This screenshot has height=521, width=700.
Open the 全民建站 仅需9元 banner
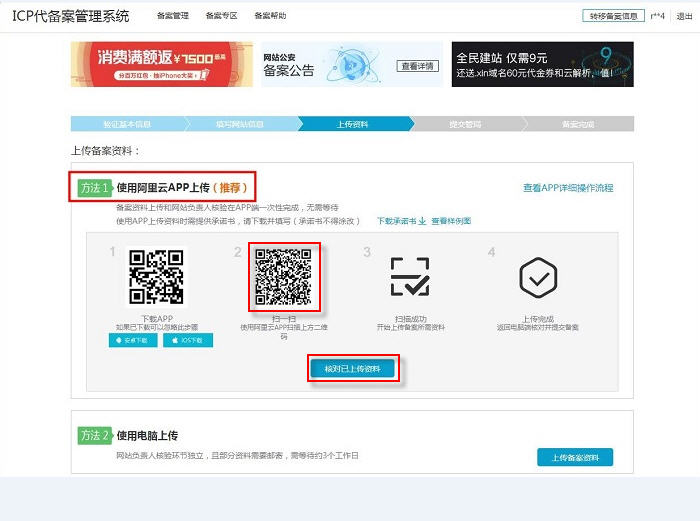[x=542, y=64]
